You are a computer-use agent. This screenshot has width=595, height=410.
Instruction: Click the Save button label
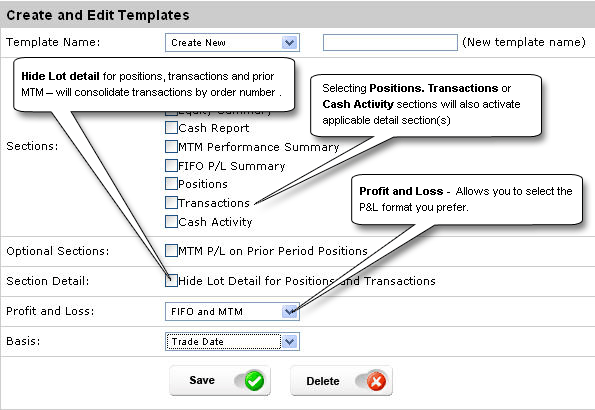(x=202, y=380)
